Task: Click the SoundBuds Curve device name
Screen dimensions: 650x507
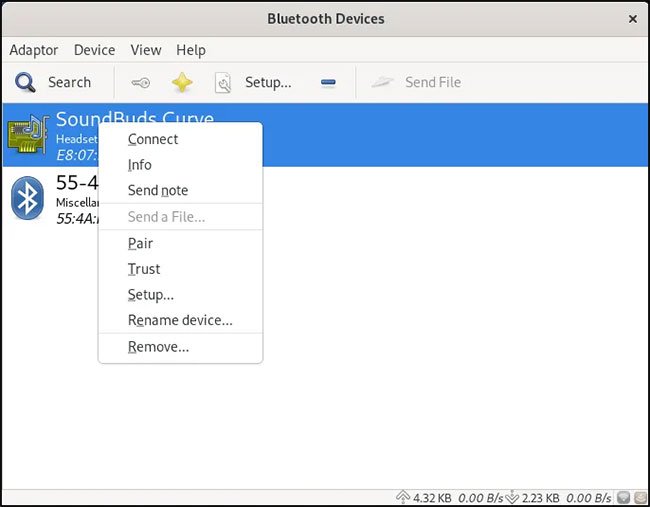Action: click(135, 117)
